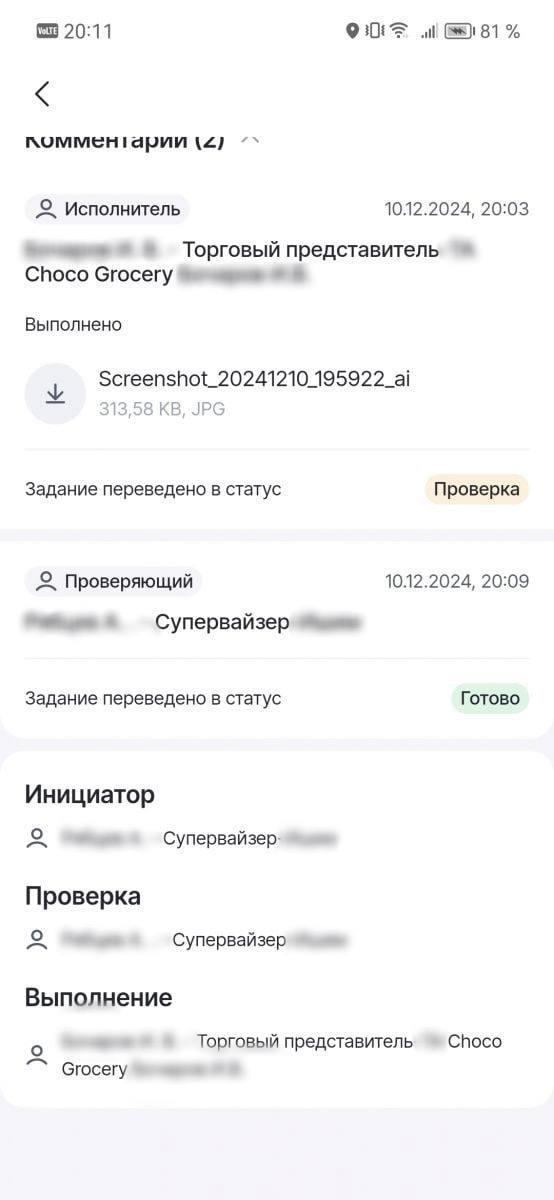The width and height of the screenshot is (554, 1200).
Task: Tap the vibrate mode status icon
Action: pos(374,31)
